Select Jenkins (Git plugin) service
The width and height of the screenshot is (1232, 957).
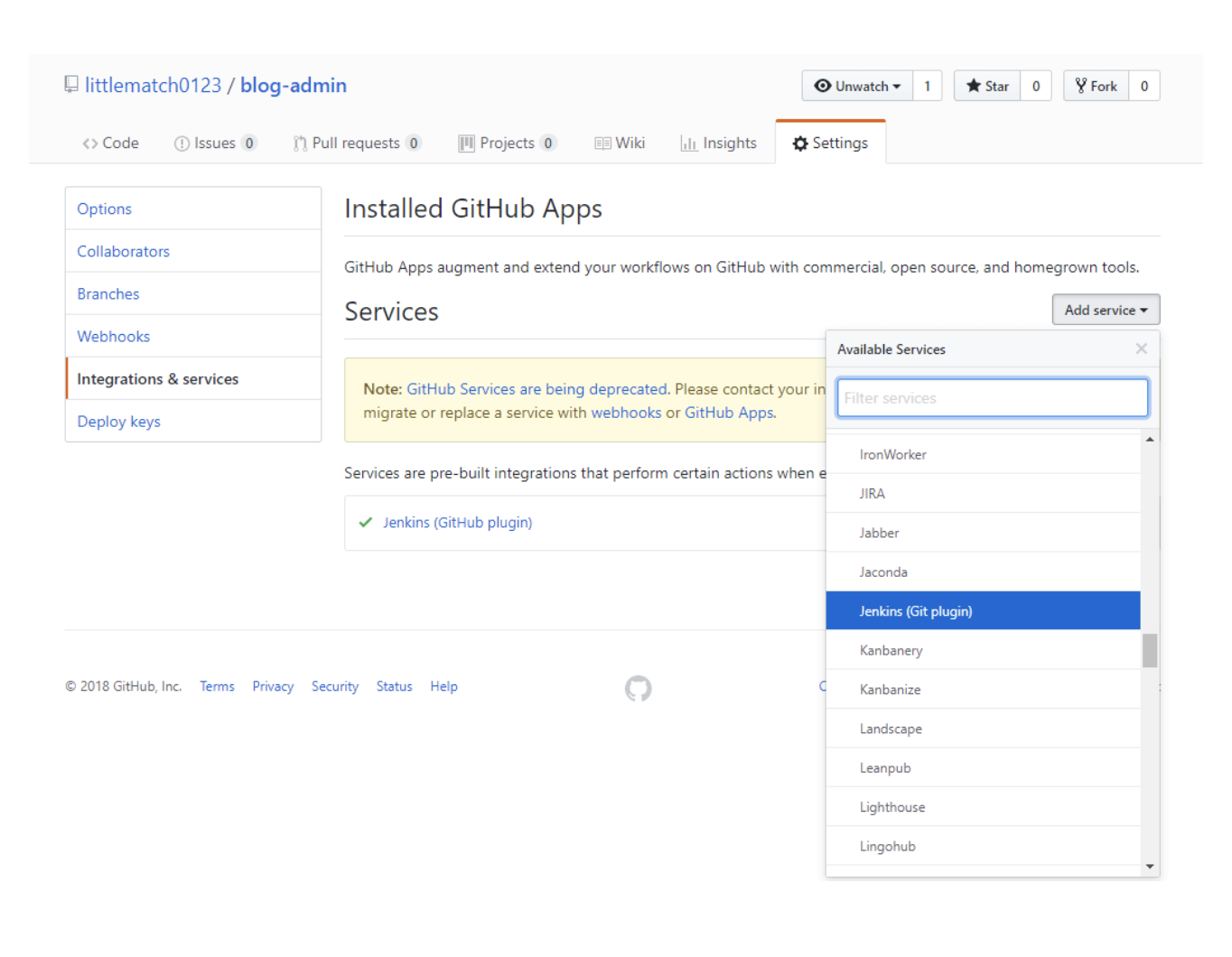pyautogui.click(x=984, y=611)
